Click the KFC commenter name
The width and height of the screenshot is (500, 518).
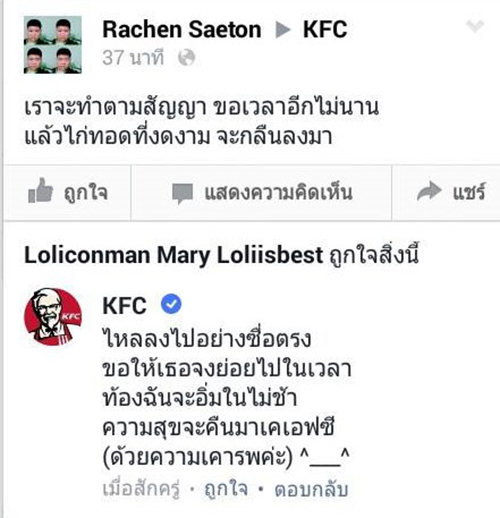124,305
